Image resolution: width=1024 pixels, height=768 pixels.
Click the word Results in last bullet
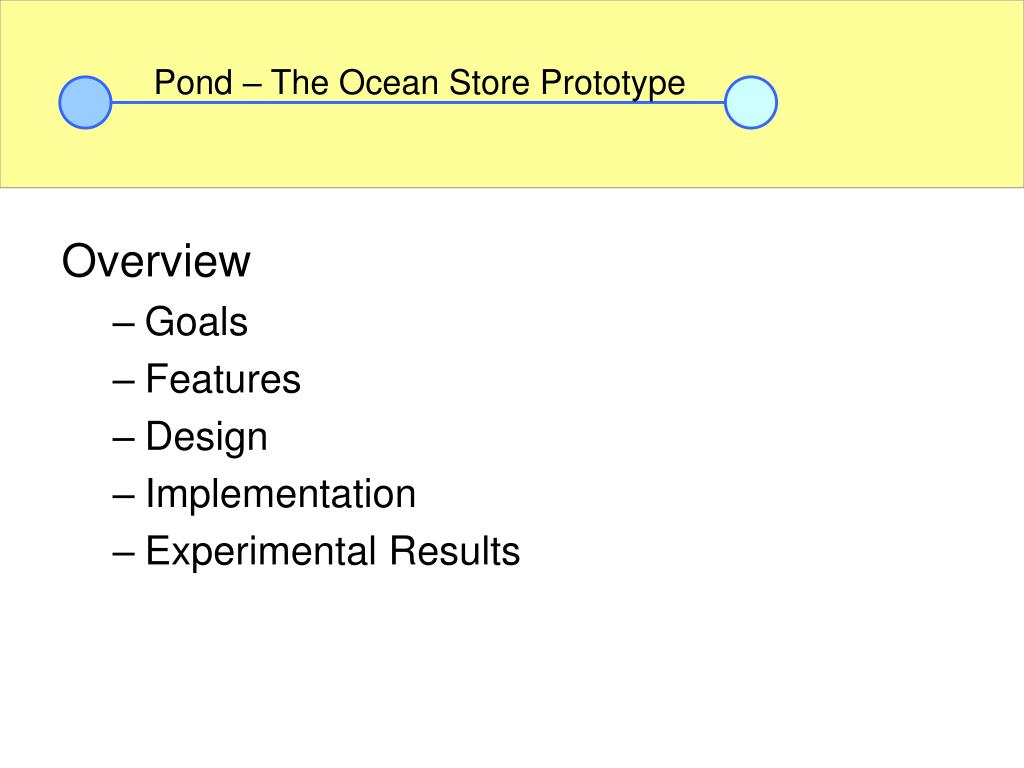pos(455,551)
